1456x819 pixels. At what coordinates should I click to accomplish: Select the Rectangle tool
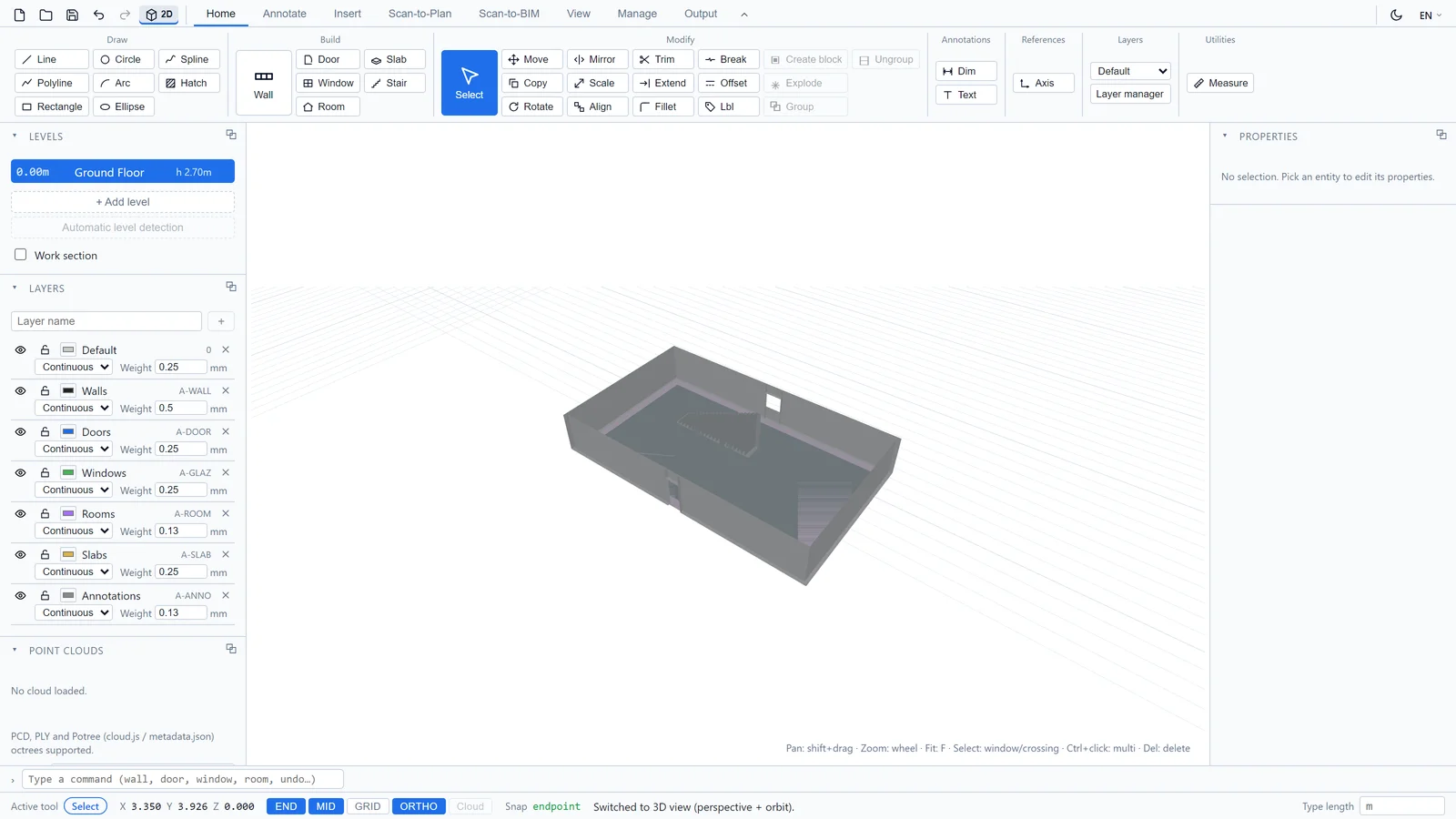click(x=52, y=106)
